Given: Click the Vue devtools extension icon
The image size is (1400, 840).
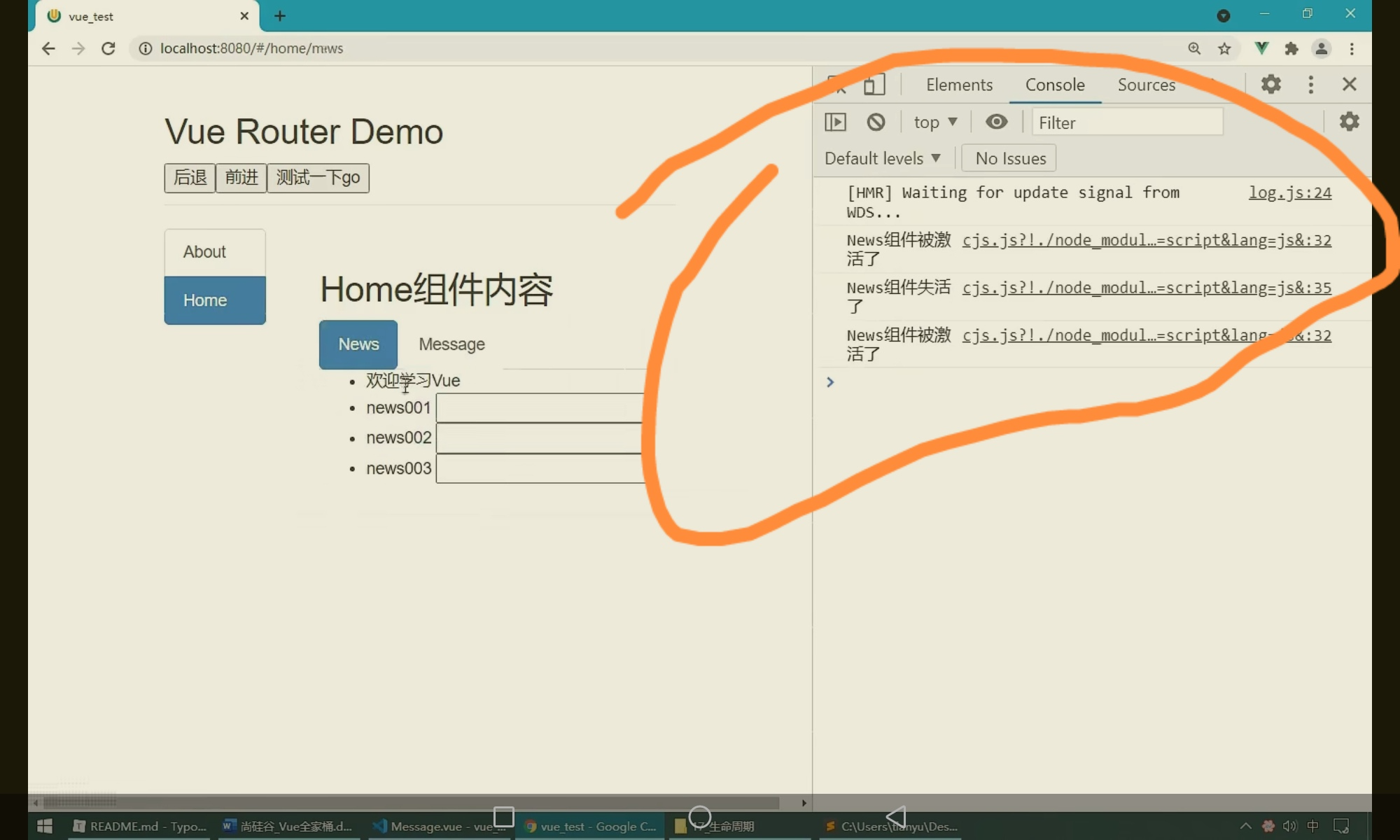Looking at the screenshot, I should pos(1261,48).
